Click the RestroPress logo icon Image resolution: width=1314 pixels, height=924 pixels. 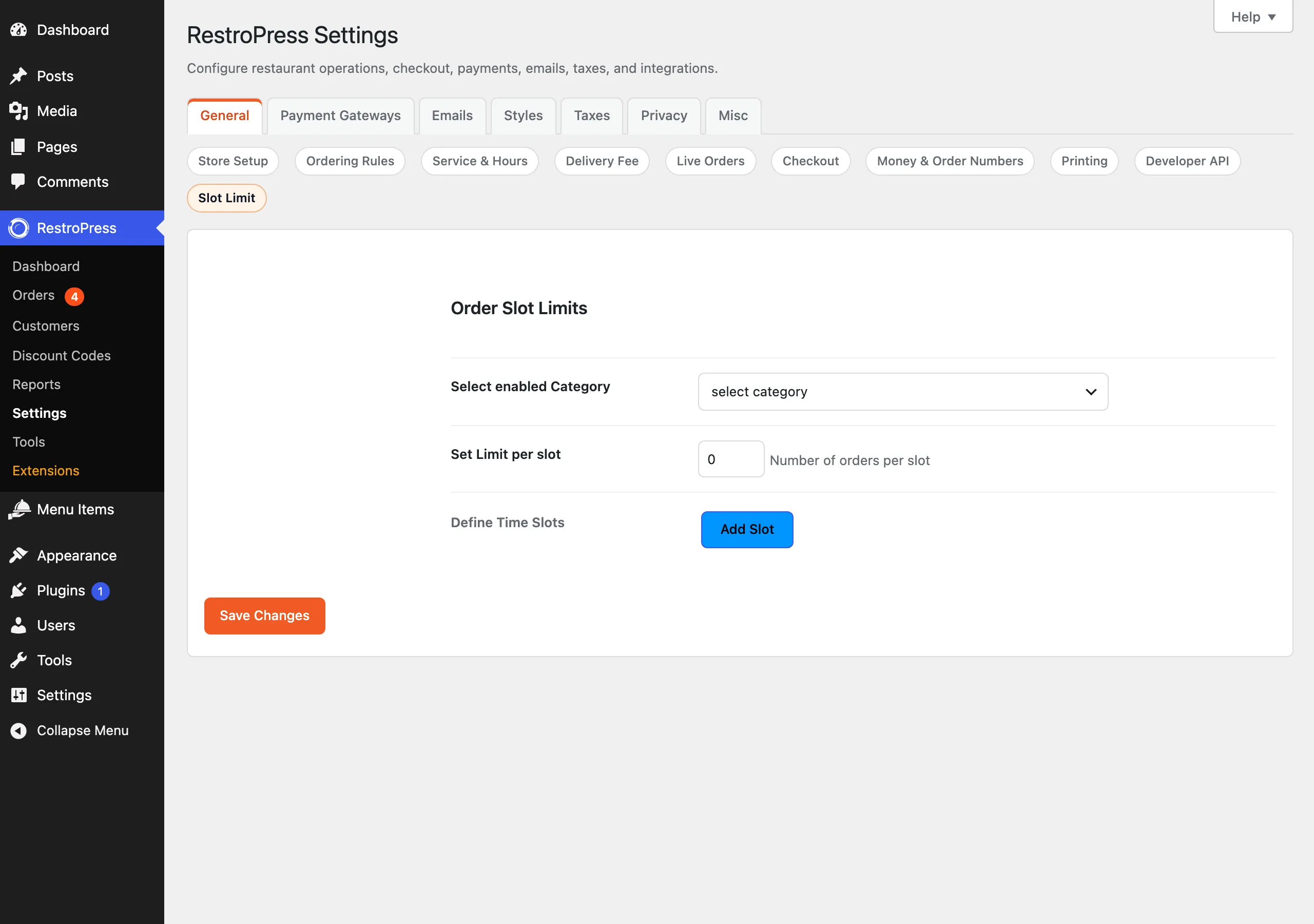coord(18,228)
